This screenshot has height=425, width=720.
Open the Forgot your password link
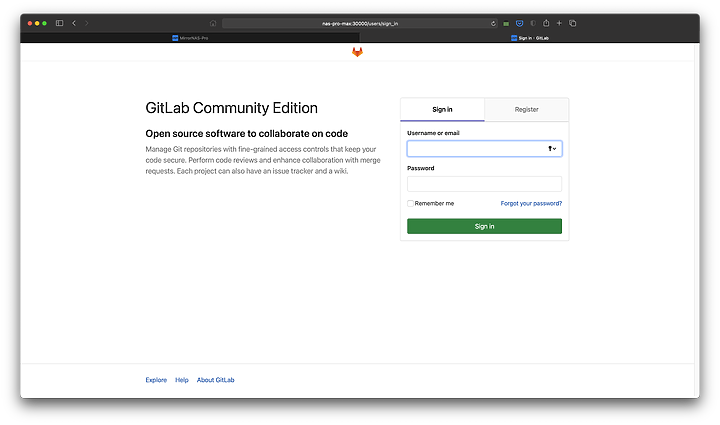pyautogui.click(x=531, y=203)
